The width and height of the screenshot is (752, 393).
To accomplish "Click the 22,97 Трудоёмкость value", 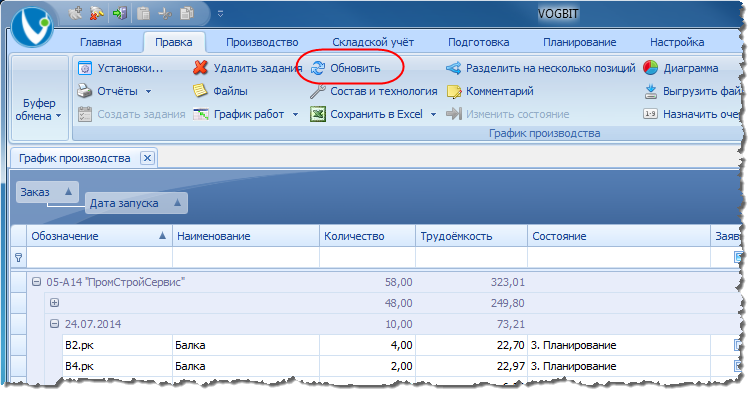I will (x=511, y=366).
